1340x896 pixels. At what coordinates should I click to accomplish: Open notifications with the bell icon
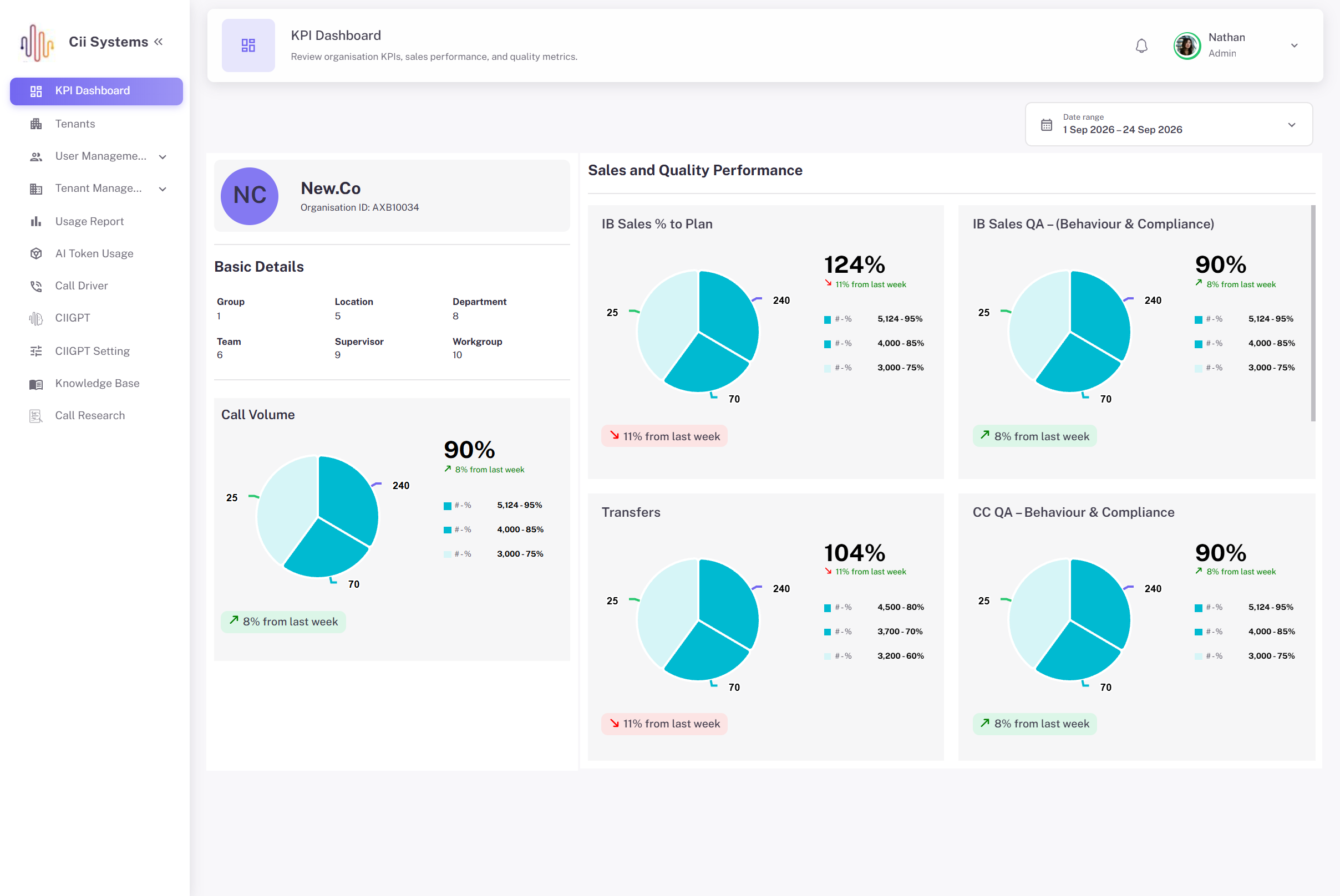click(1141, 45)
